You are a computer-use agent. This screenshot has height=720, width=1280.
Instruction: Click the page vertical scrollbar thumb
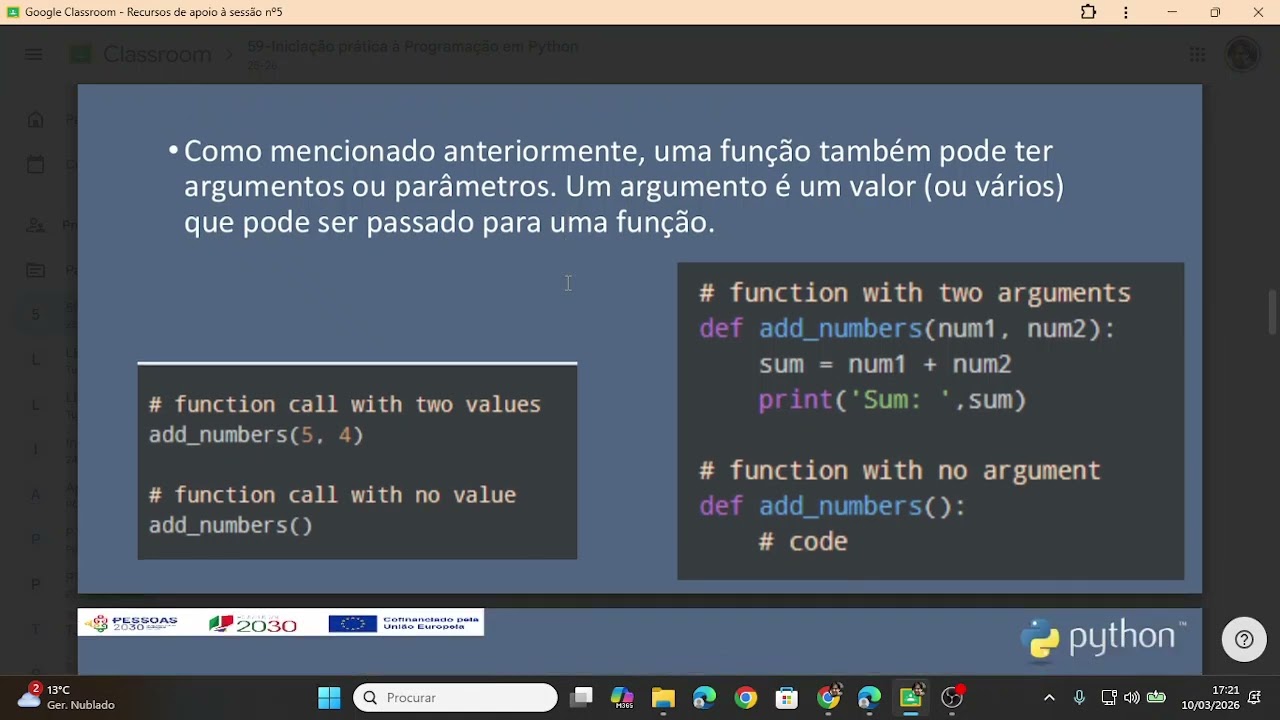[x=1273, y=312]
